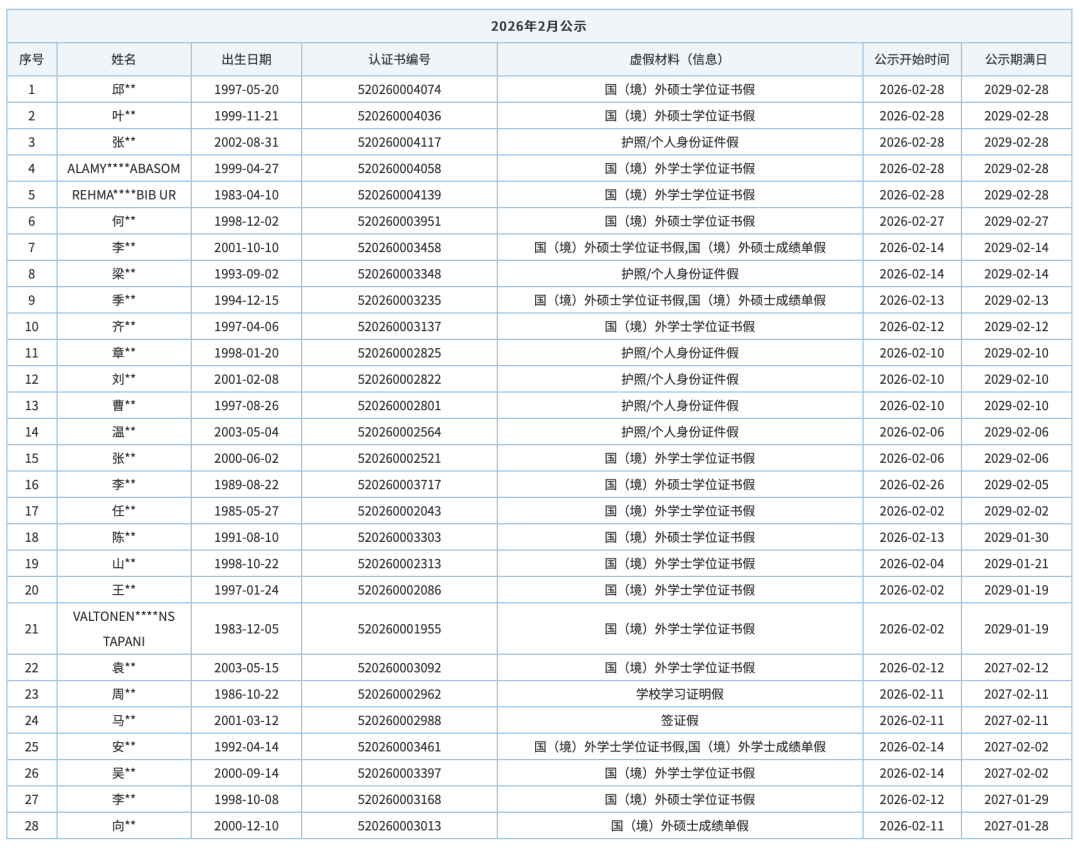Image resolution: width=1080 pixels, height=848 pixels.
Task: Select the name REHMA****BIB UR
Action: (124, 195)
